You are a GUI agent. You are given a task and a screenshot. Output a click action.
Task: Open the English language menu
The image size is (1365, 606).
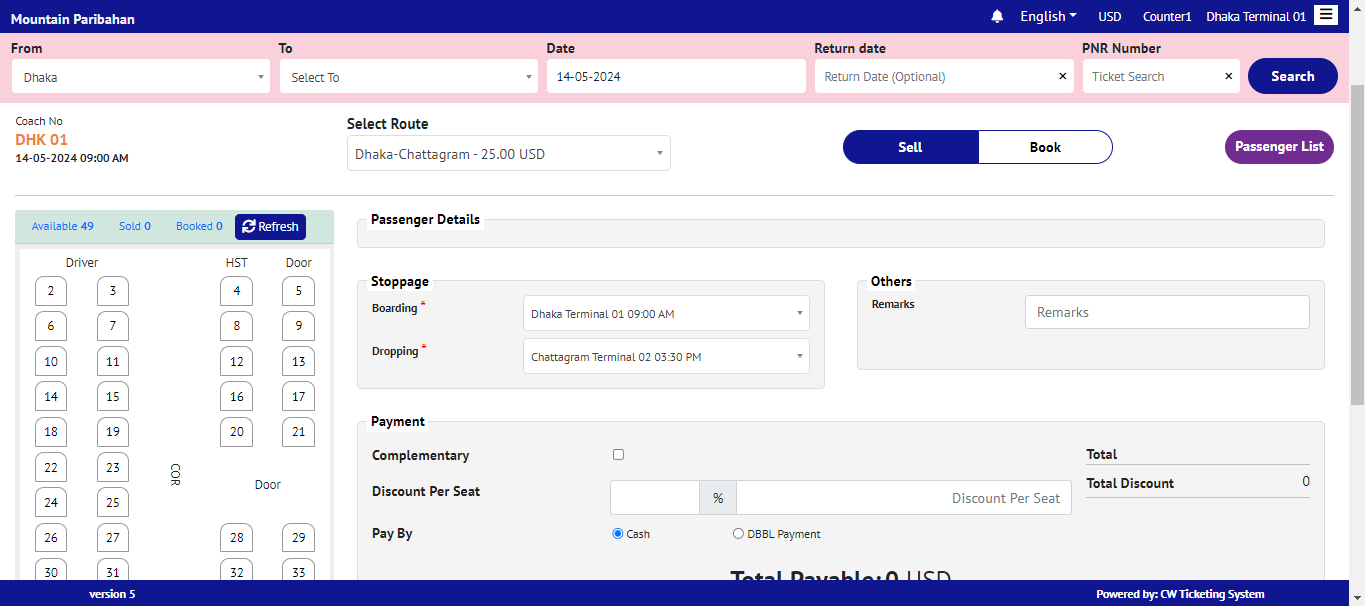(1048, 16)
